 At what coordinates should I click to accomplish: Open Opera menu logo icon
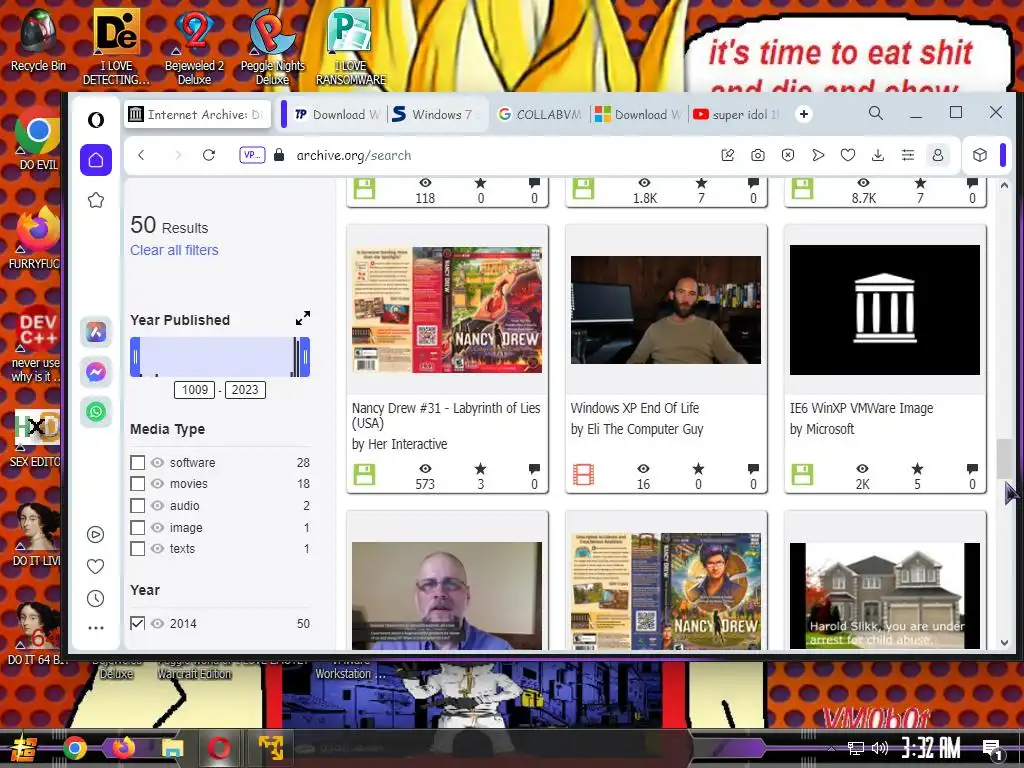point(96,120)
